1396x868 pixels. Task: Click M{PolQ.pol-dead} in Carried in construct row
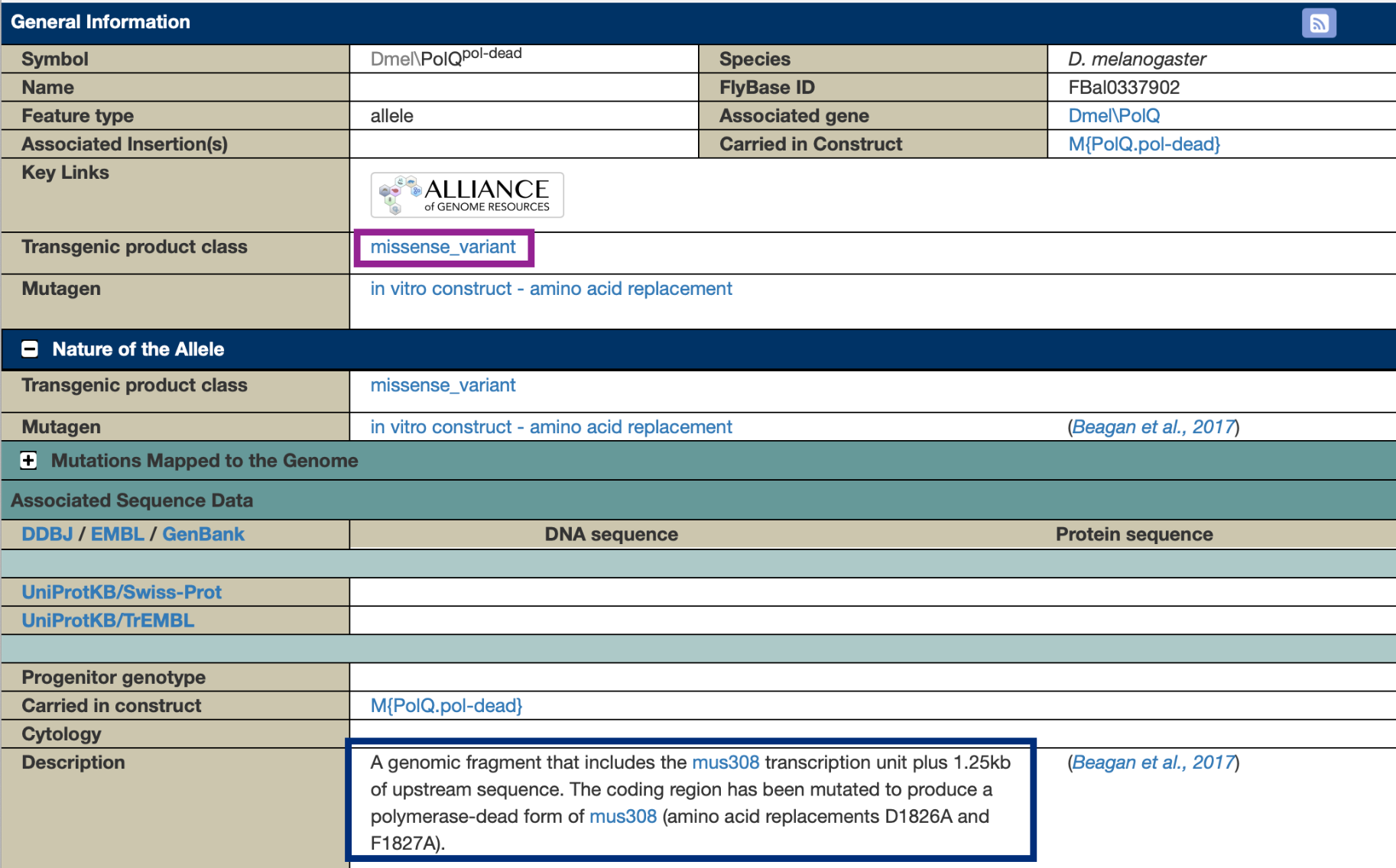[446, 705]
